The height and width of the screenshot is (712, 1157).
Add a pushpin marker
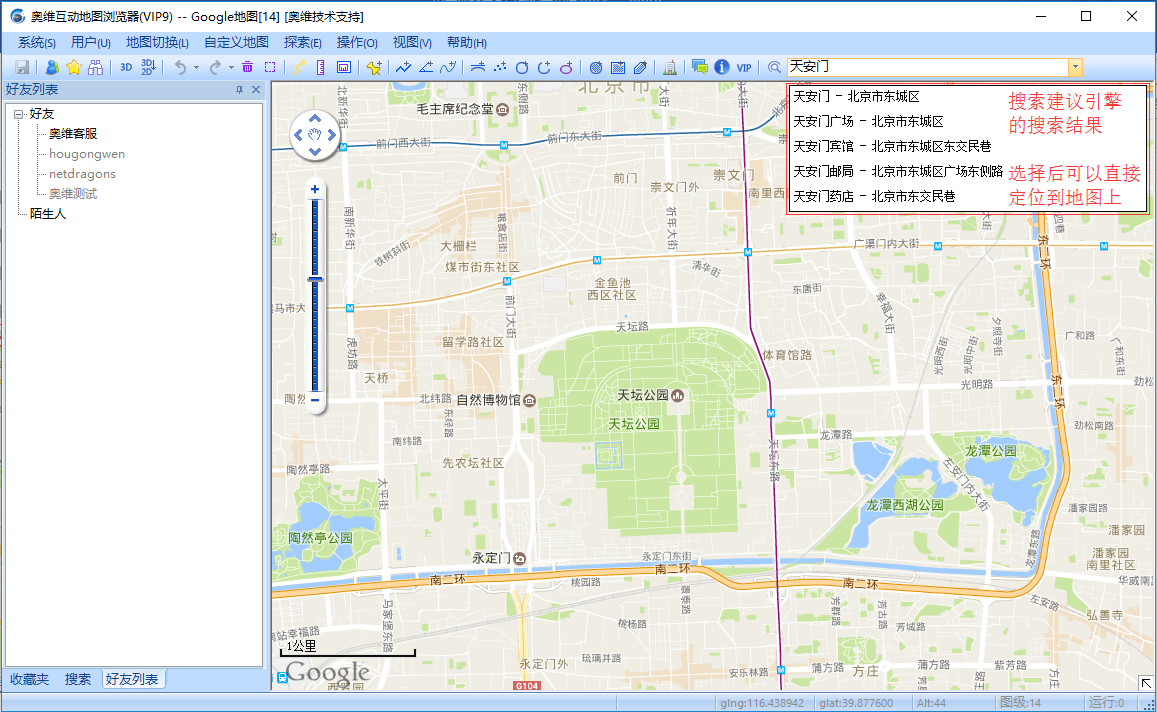pyautogui.click(x=374, y=68)
